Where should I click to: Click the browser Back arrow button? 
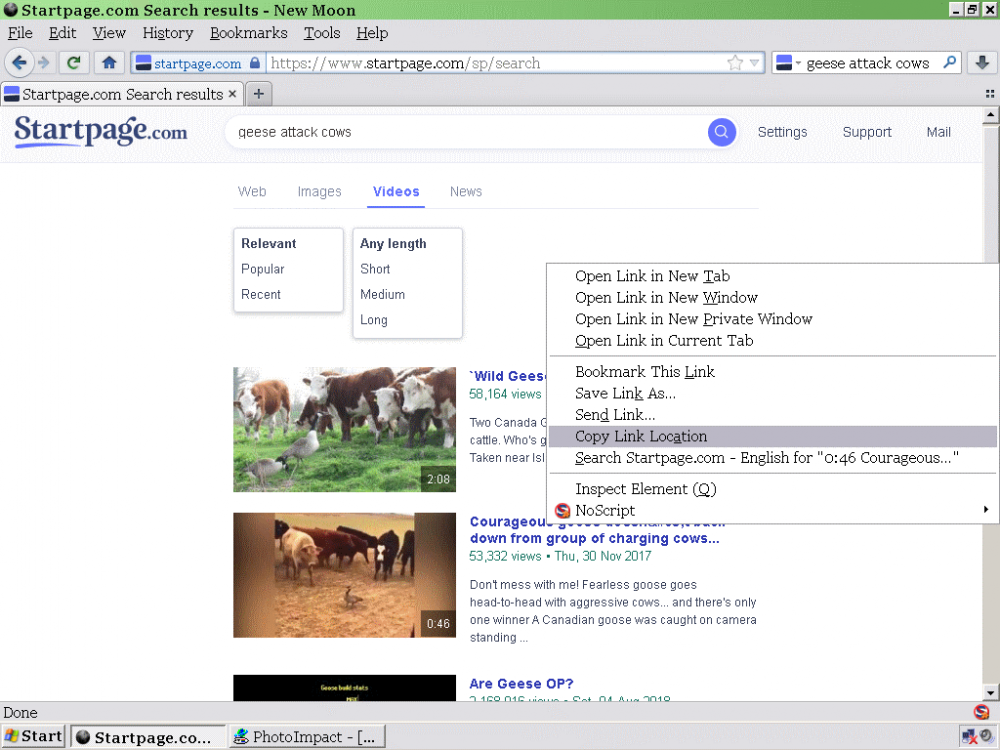(19, 63)
